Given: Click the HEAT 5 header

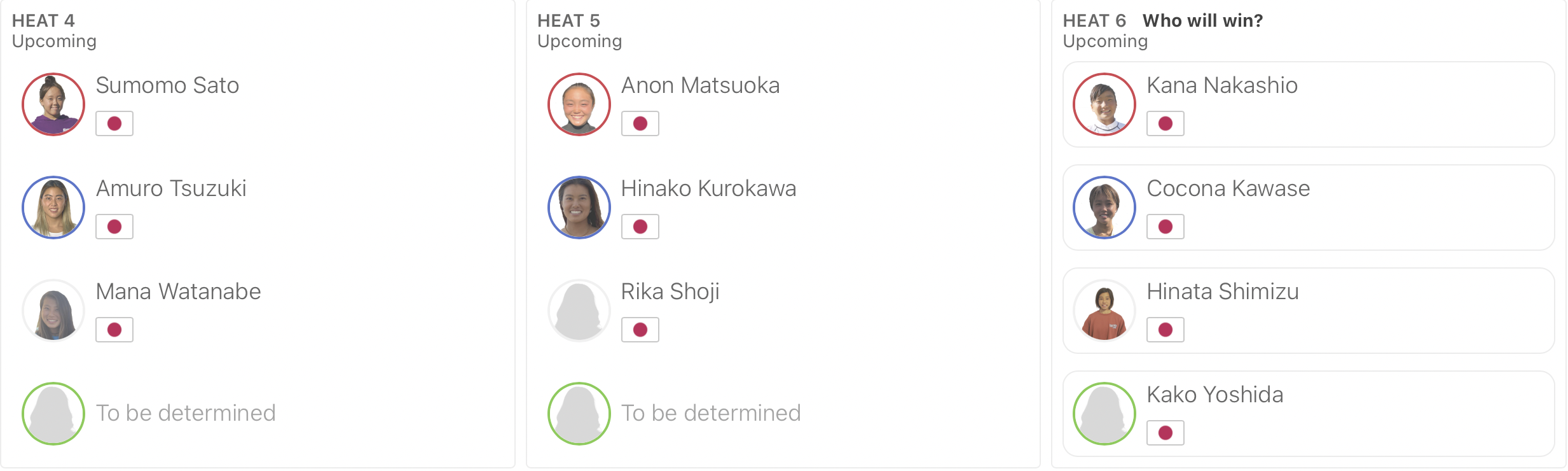Looking at the screenshot, I should point(568,20).
